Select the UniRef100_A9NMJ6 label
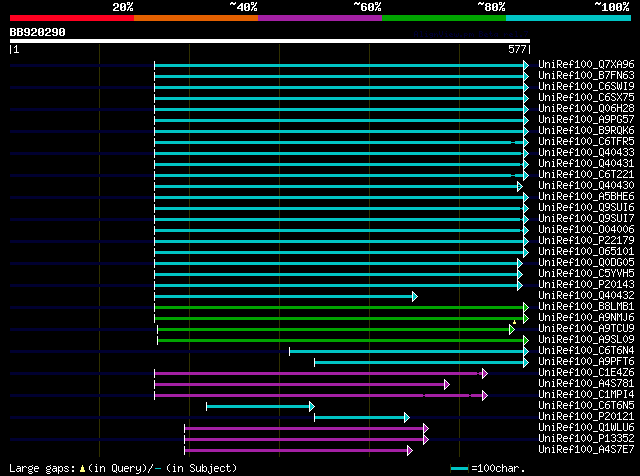This screenshot has height=476, width=640. tap(586, 318)
